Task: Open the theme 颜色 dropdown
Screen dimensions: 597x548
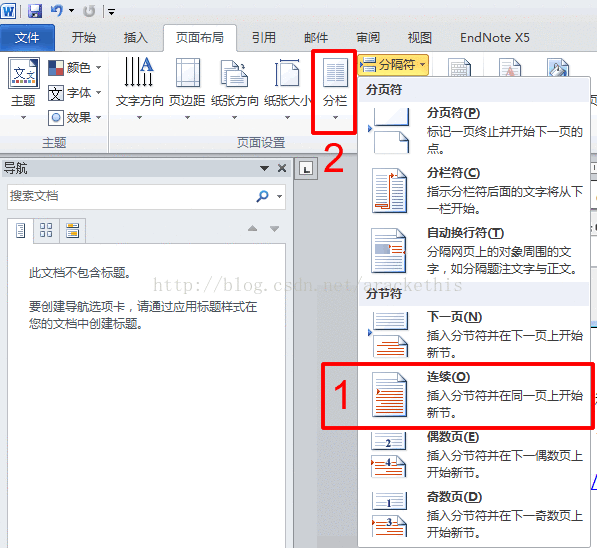Action: (x=75, y=68)
